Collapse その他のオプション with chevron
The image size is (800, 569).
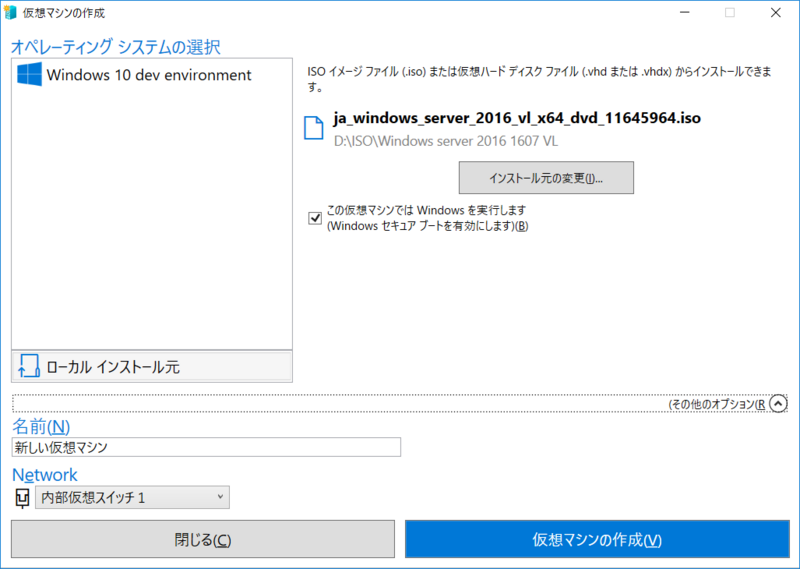pos(778,404)
